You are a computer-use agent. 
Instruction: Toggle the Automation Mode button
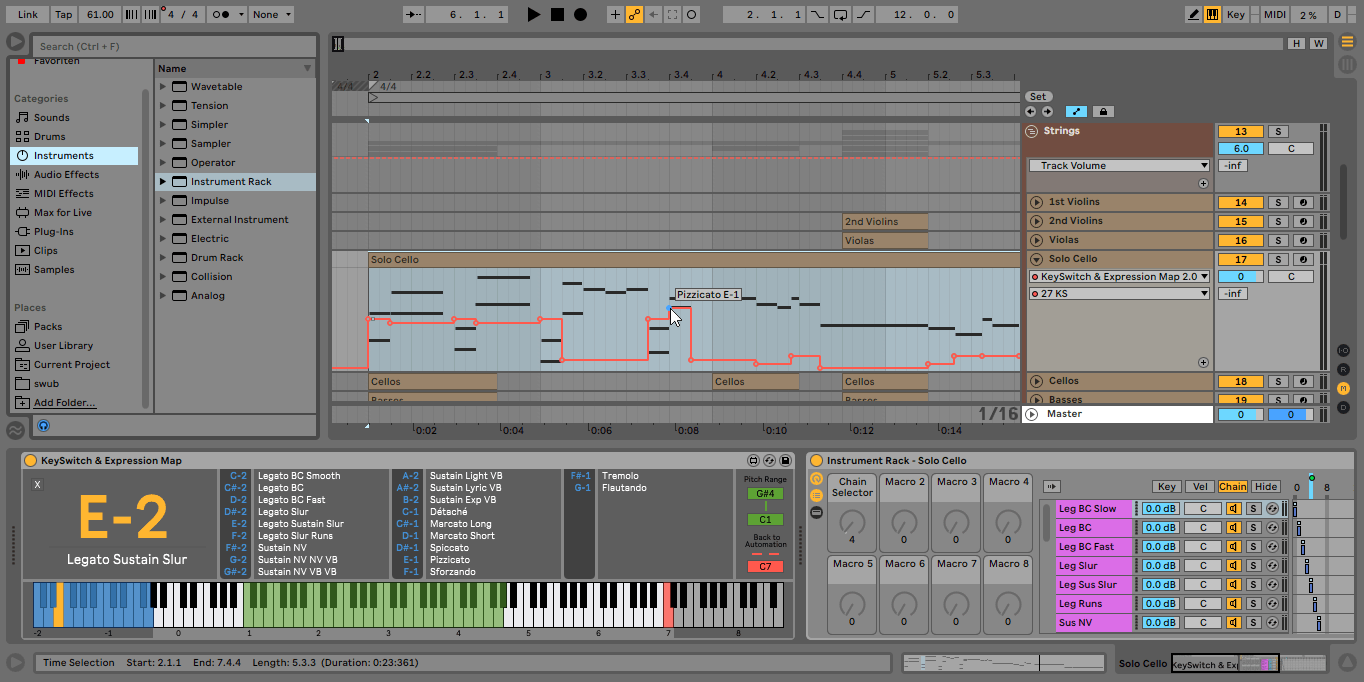(1076, 112)
